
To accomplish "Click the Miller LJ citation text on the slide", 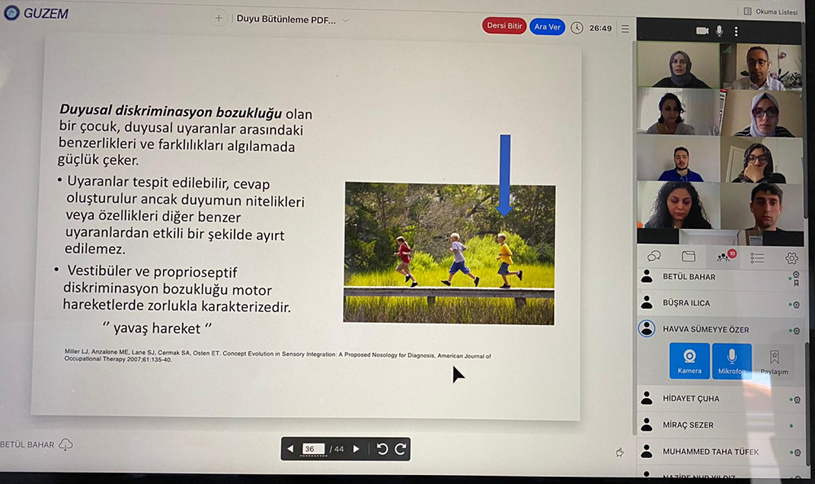I will 278,356.
